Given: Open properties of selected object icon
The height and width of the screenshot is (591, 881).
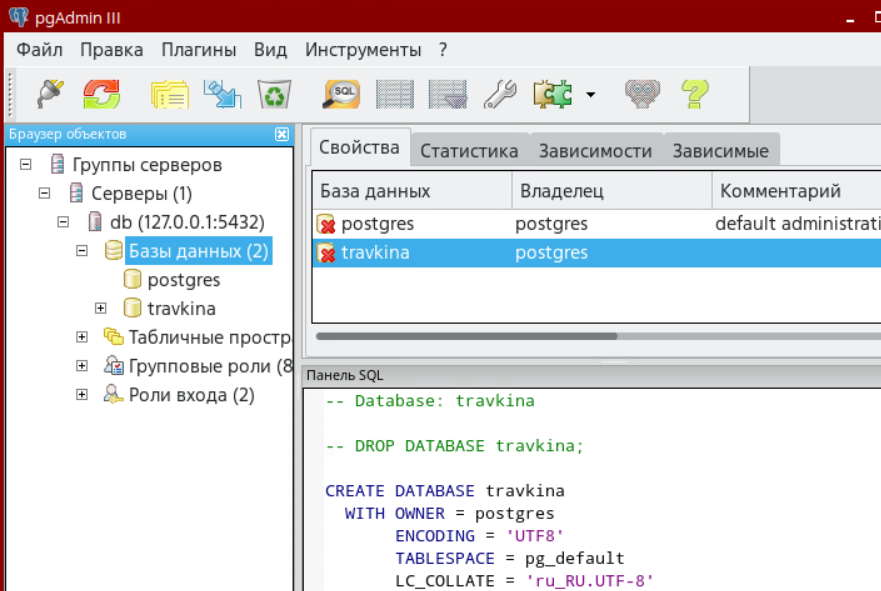Looking at the screenshot, I should [170, 94].
